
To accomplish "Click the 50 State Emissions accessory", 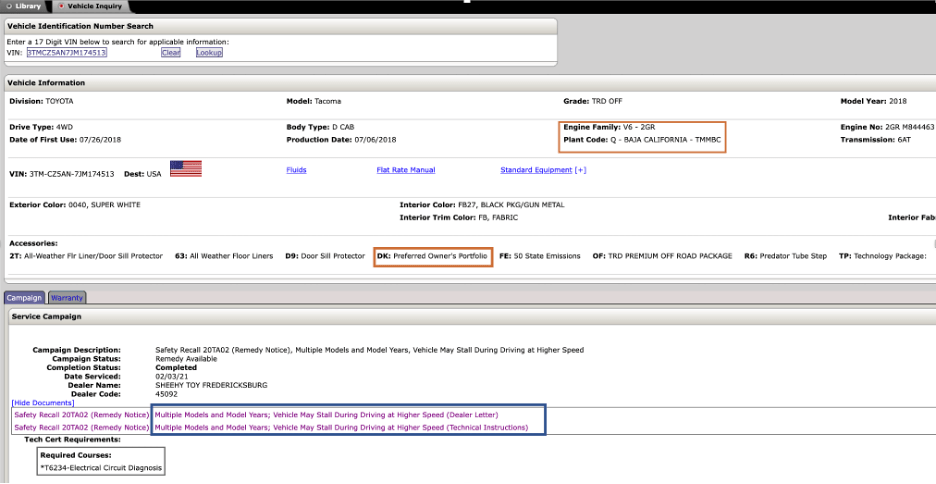I will coord(540,256).
